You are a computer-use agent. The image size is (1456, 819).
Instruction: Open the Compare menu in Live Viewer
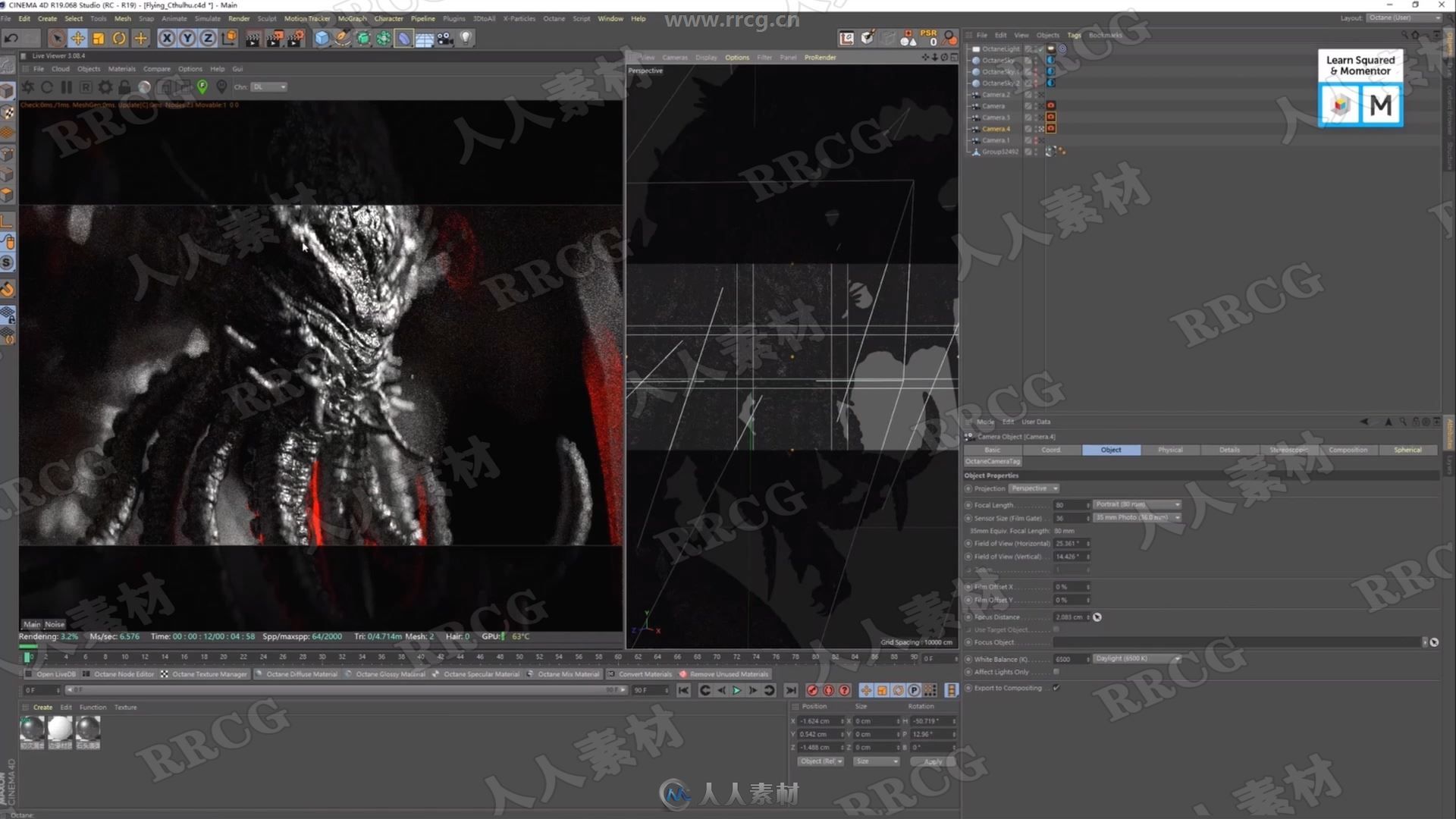[x=157, y=69]
